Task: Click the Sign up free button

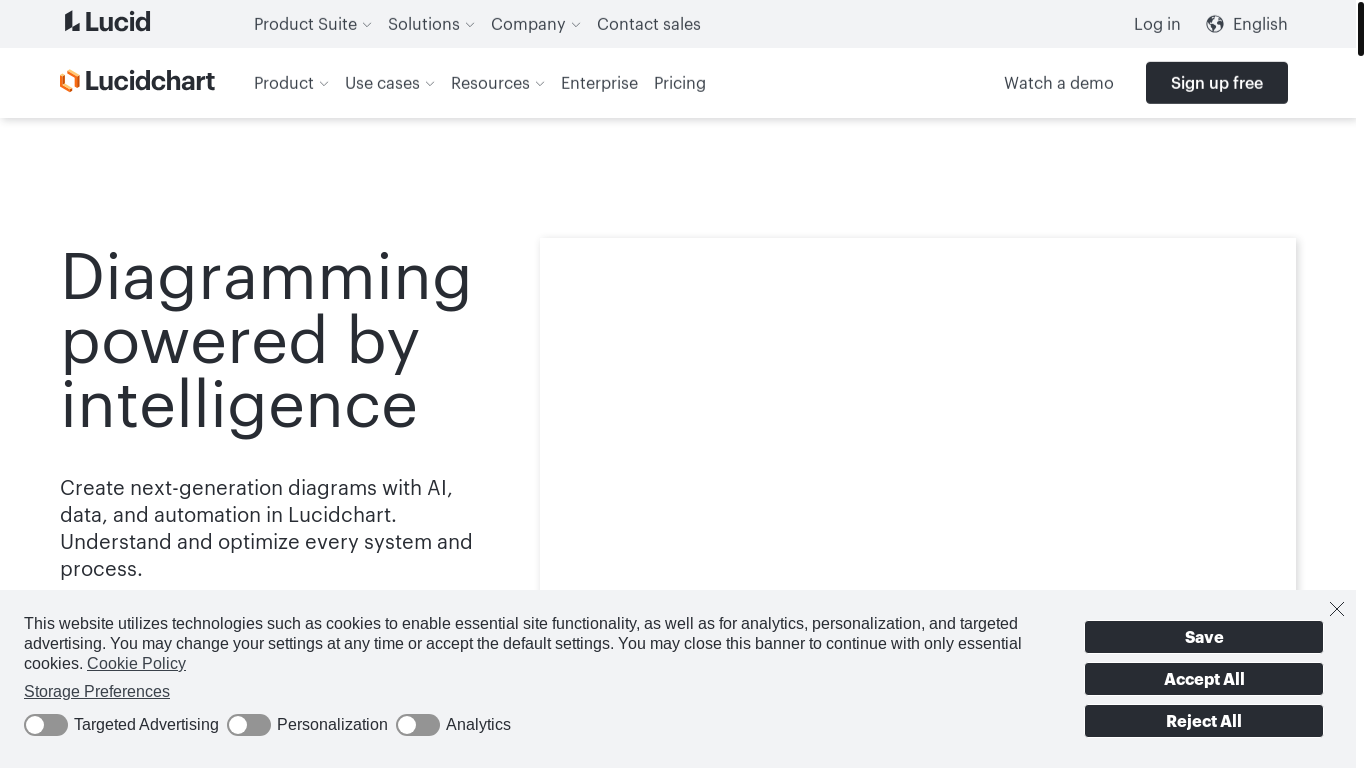Action: 1217,83
